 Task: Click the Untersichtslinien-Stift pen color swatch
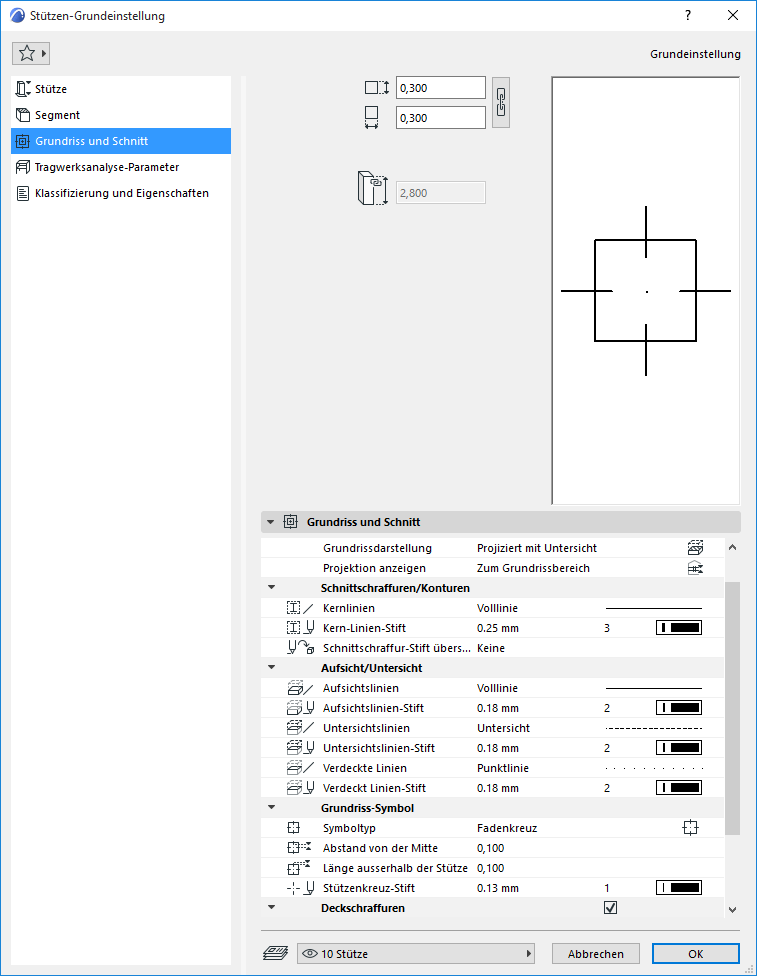click(x=679, y=748)
